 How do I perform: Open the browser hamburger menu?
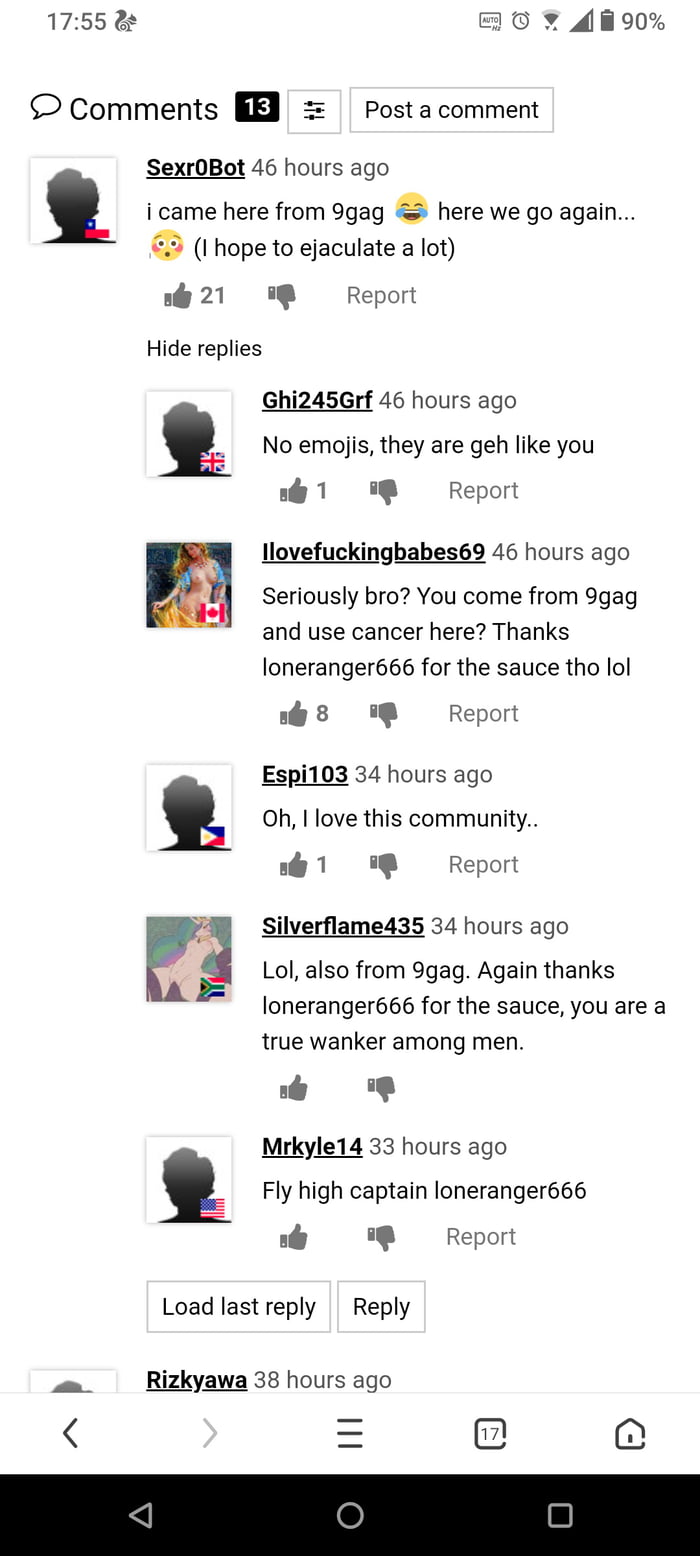(x=349, y=1434)
